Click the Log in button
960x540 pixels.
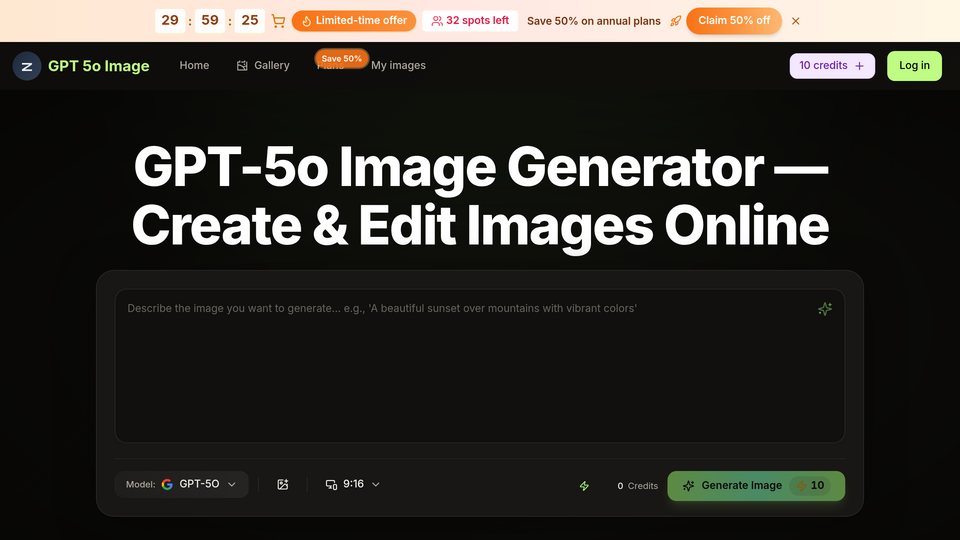pyautogui.click(x=914, y=66)
